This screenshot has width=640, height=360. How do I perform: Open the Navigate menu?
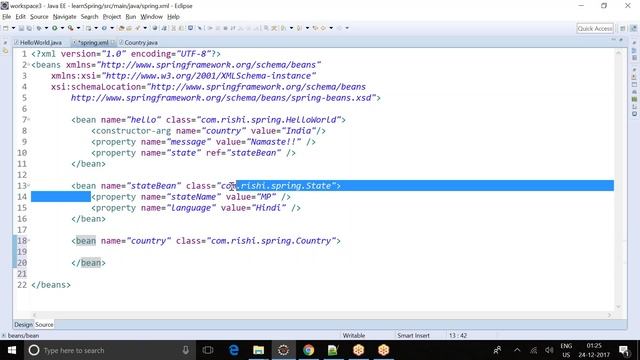point(64,17)
